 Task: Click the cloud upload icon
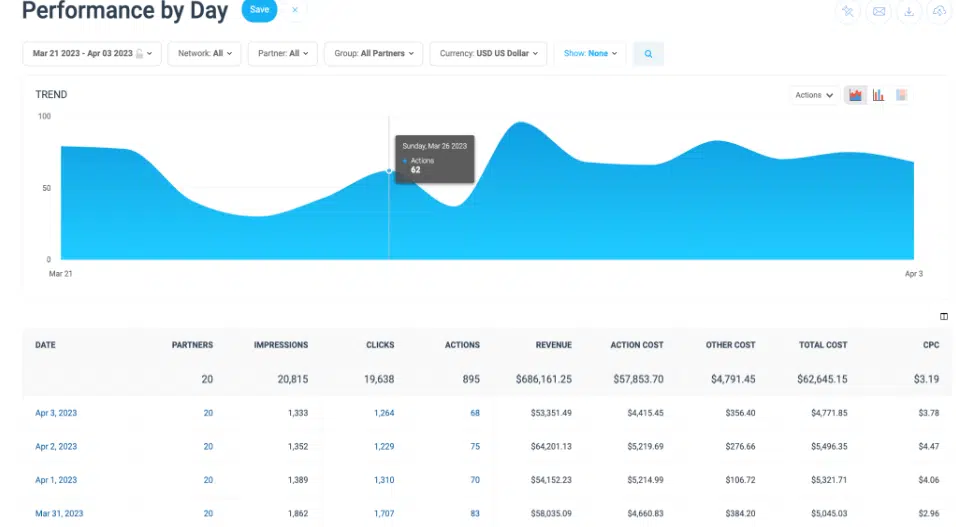939,11
